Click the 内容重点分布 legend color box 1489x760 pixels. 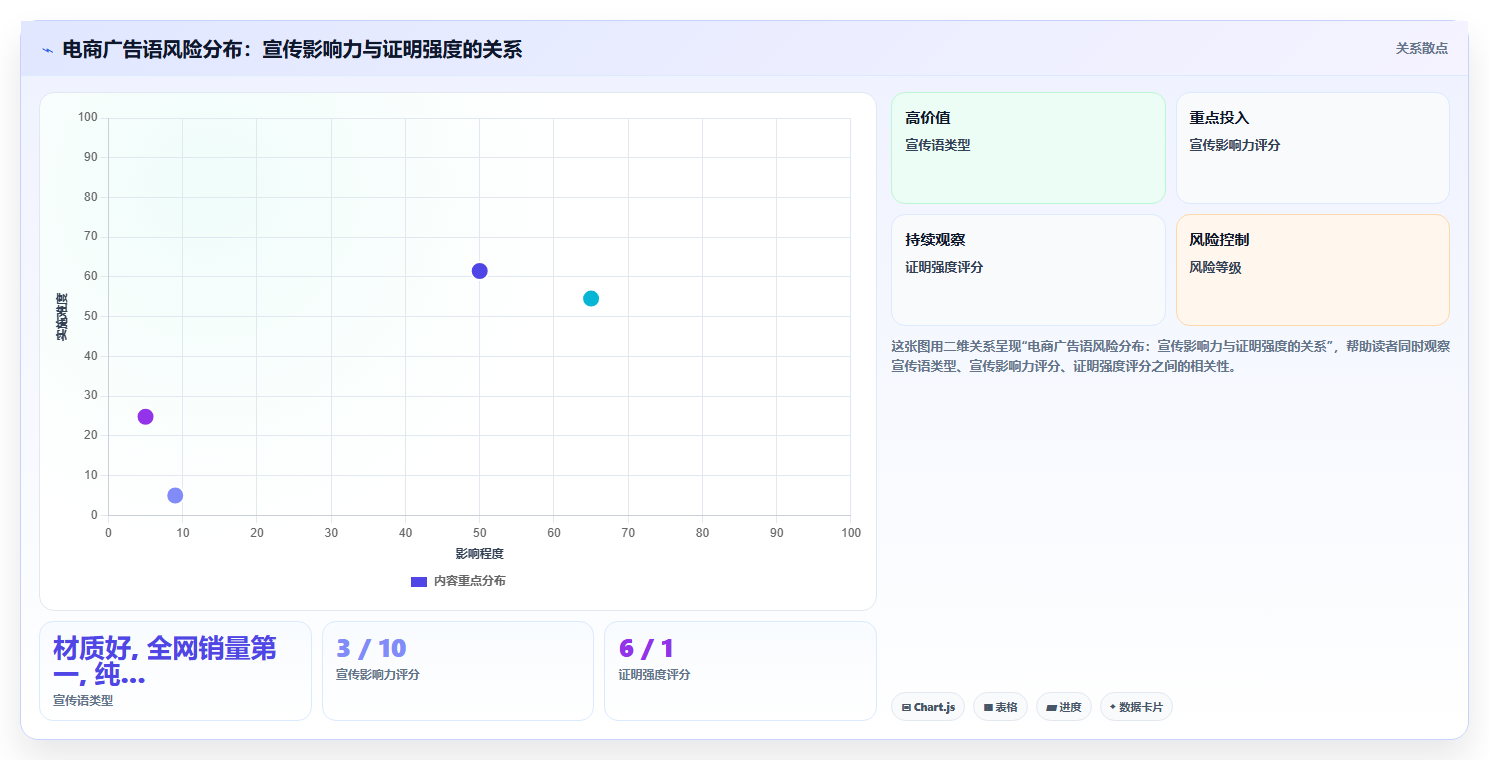click(419, 582)
